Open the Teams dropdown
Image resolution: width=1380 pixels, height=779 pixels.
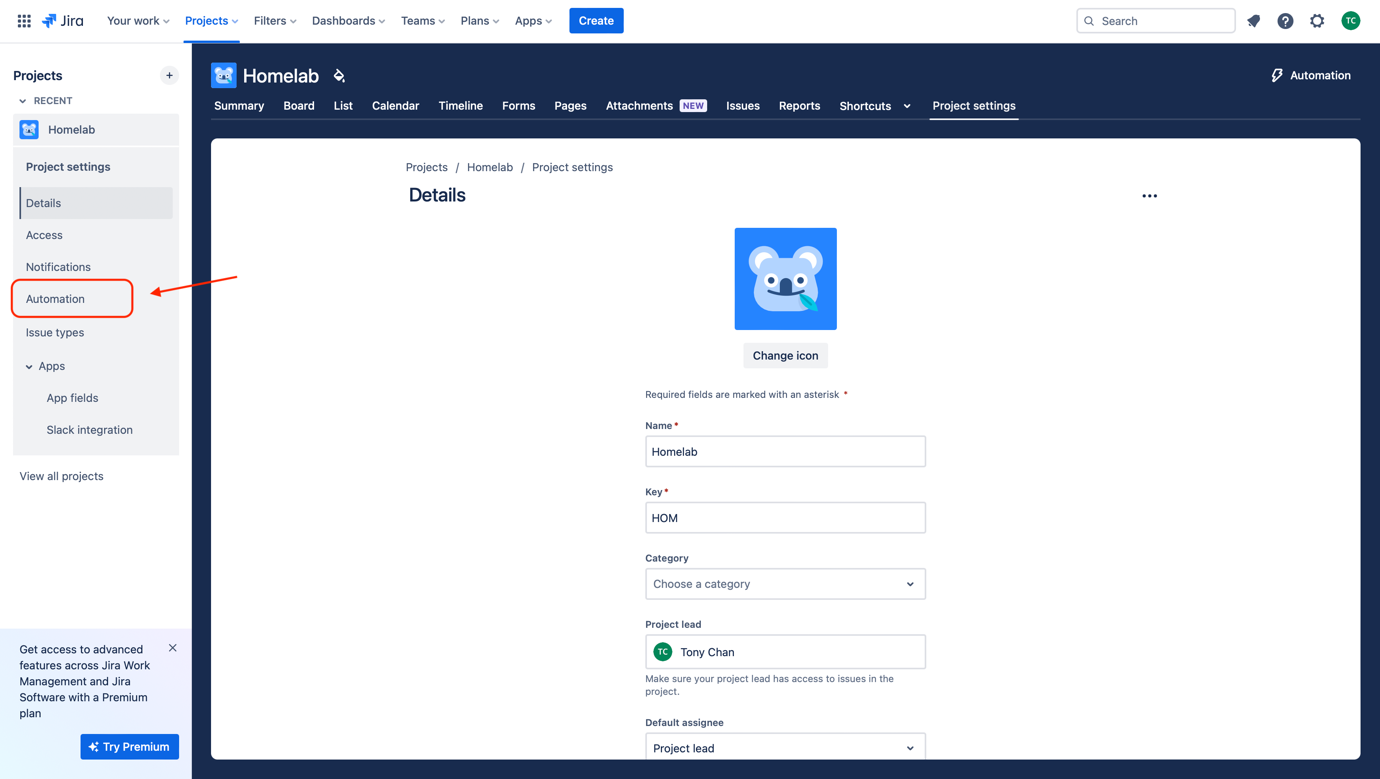[x=422, y=20]
